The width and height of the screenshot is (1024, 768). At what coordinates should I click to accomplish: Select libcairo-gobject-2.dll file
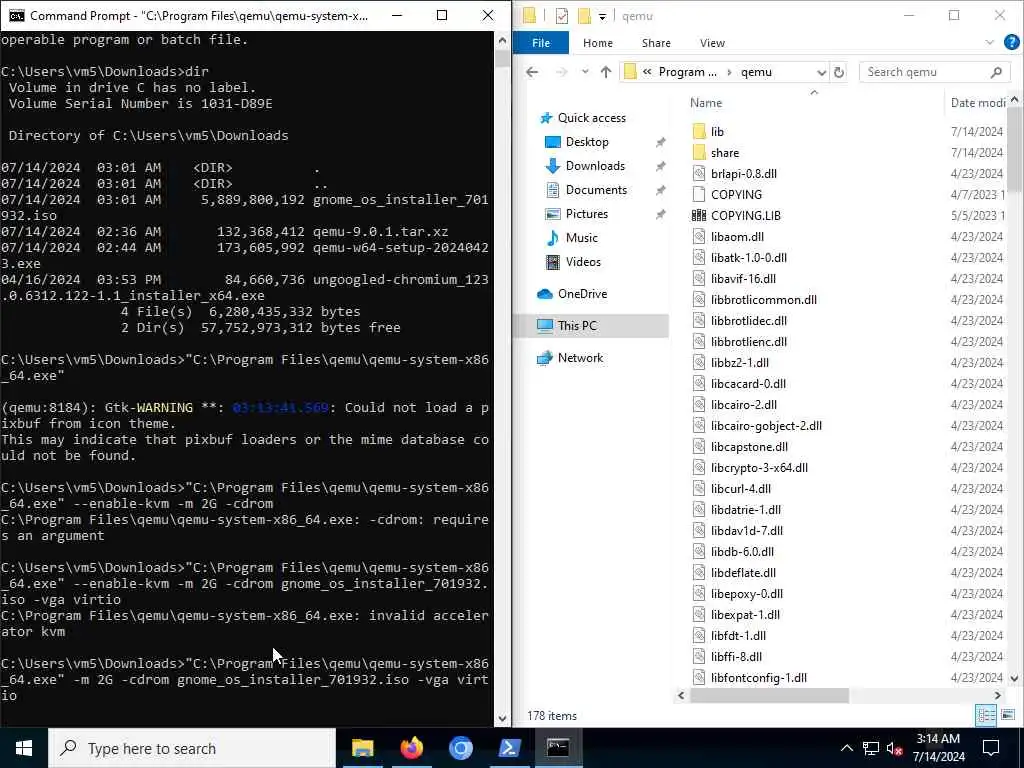(x=766, y=426)
